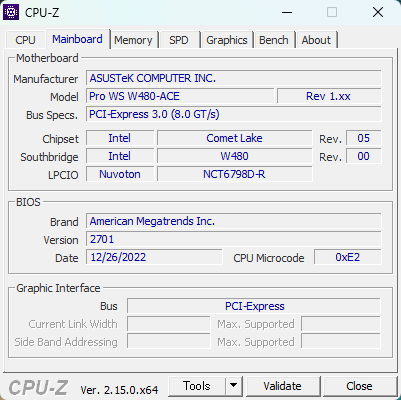Open the CPU tab
Viewport: 401px width, 400px height.
click(x=25, y=40)
